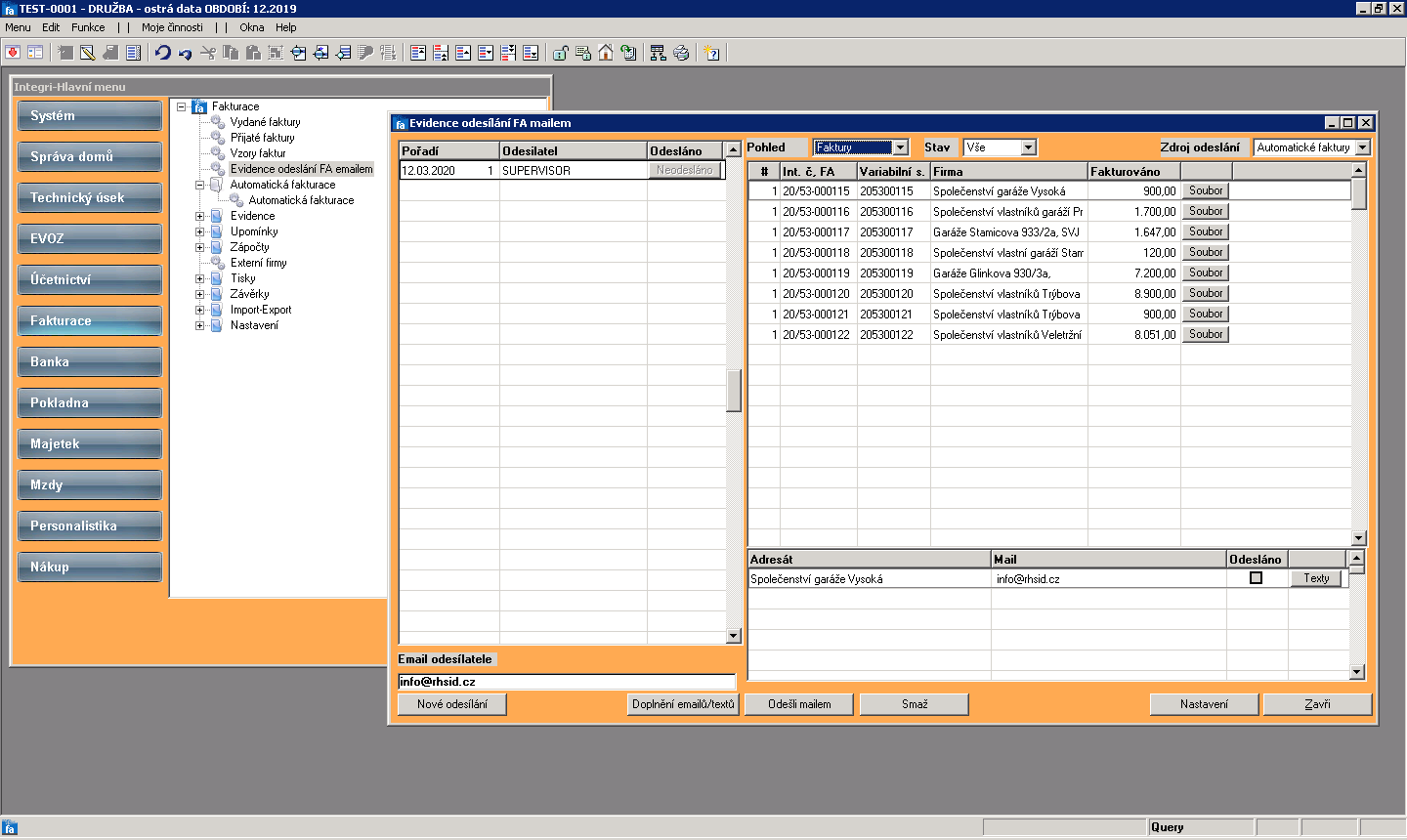Open the Pohled dropdown
Image resolution: width=1407 pixels, height=840 pixels.
coord(901,147)
